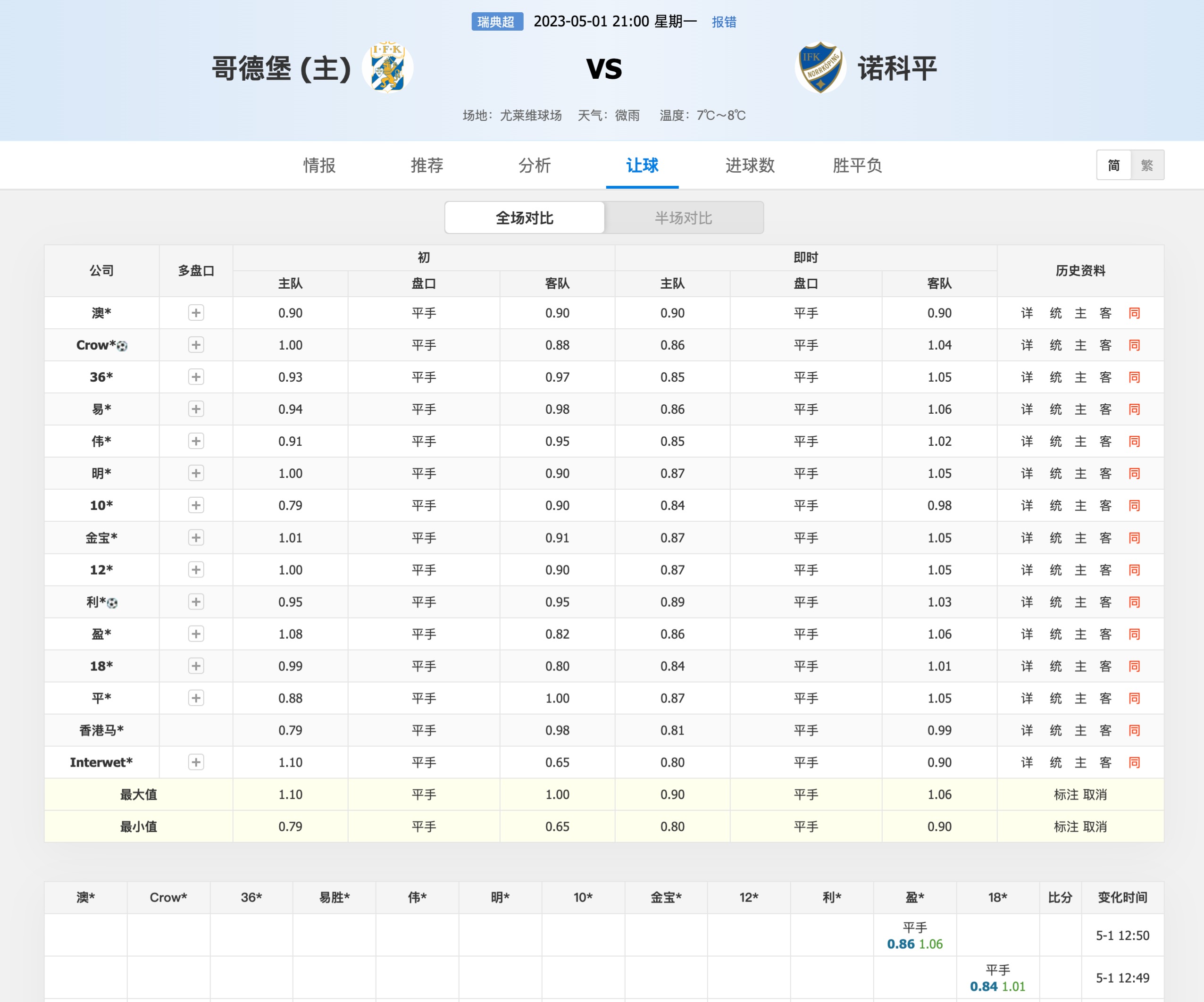Click the soccer ball icon beside 利*
1204x1002 pixels.
point(112,602)
